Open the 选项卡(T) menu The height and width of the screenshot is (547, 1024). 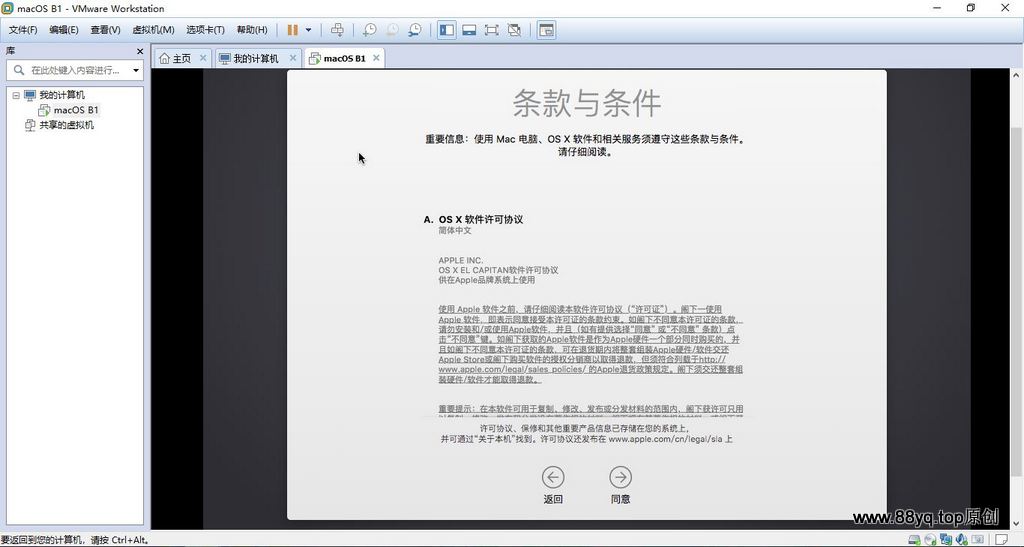(205, 30)
